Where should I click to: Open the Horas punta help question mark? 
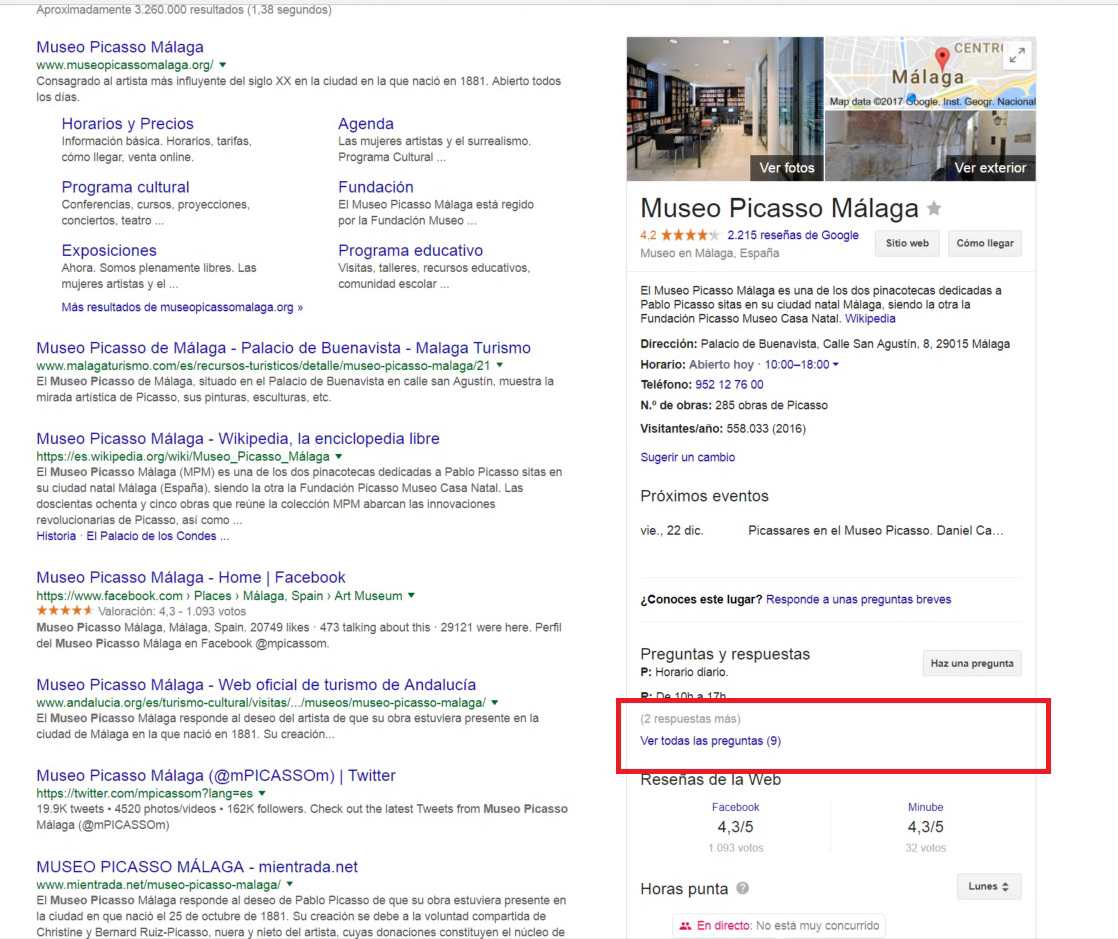(x=743, y=888)
